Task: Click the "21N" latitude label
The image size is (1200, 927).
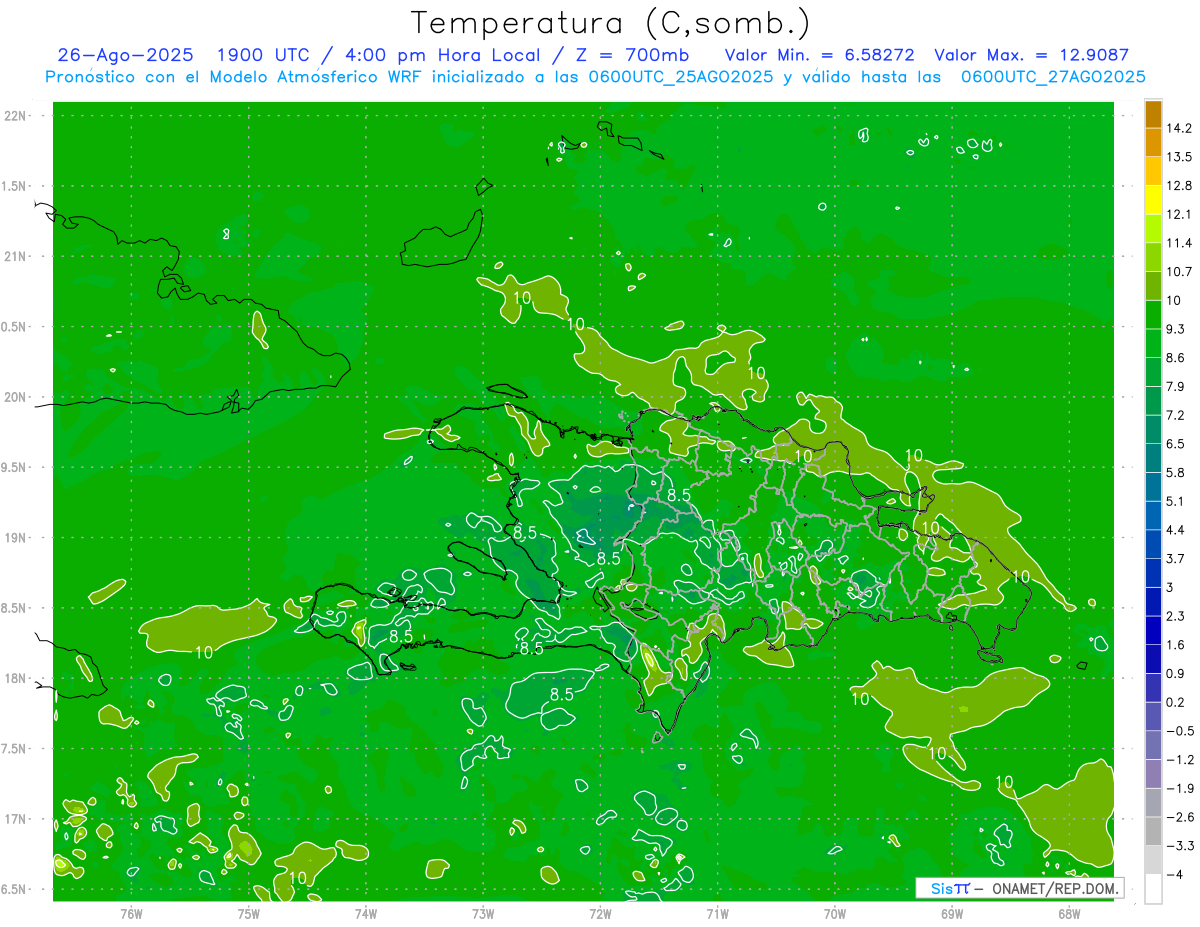Action: coord(16,256)
